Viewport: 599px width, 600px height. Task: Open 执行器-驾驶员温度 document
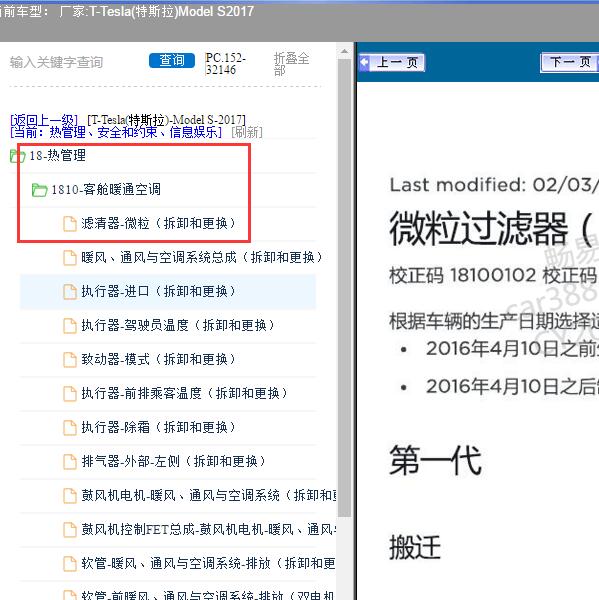[x=178, y=325]
